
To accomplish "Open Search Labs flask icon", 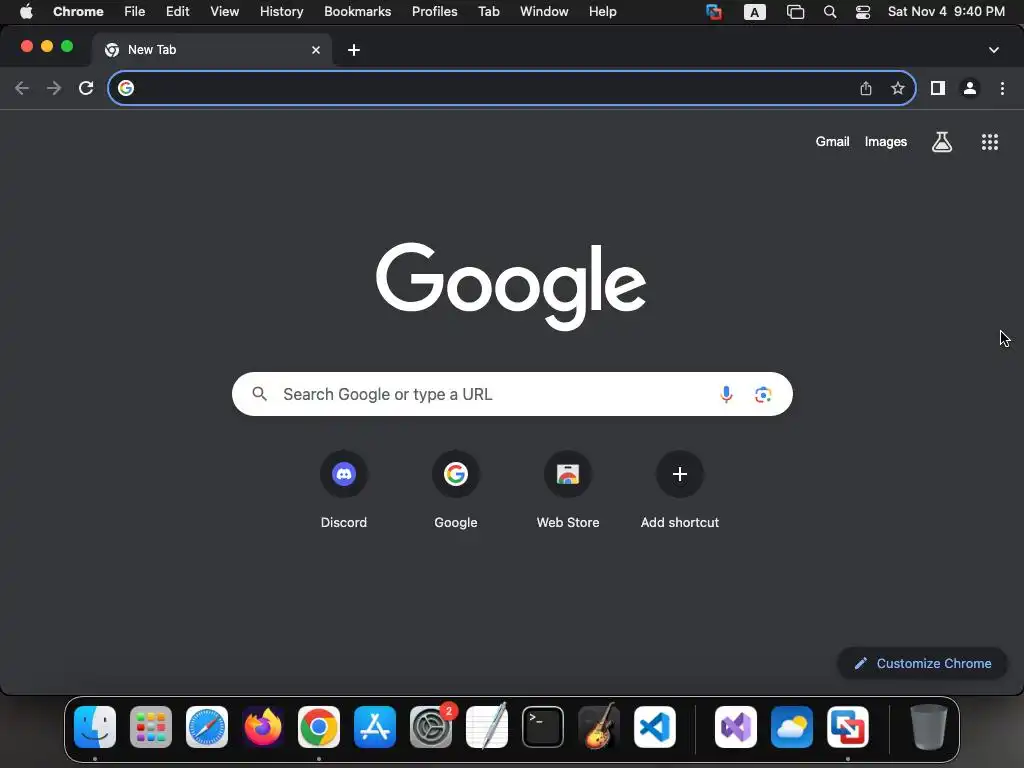I will tap(942, 142).
